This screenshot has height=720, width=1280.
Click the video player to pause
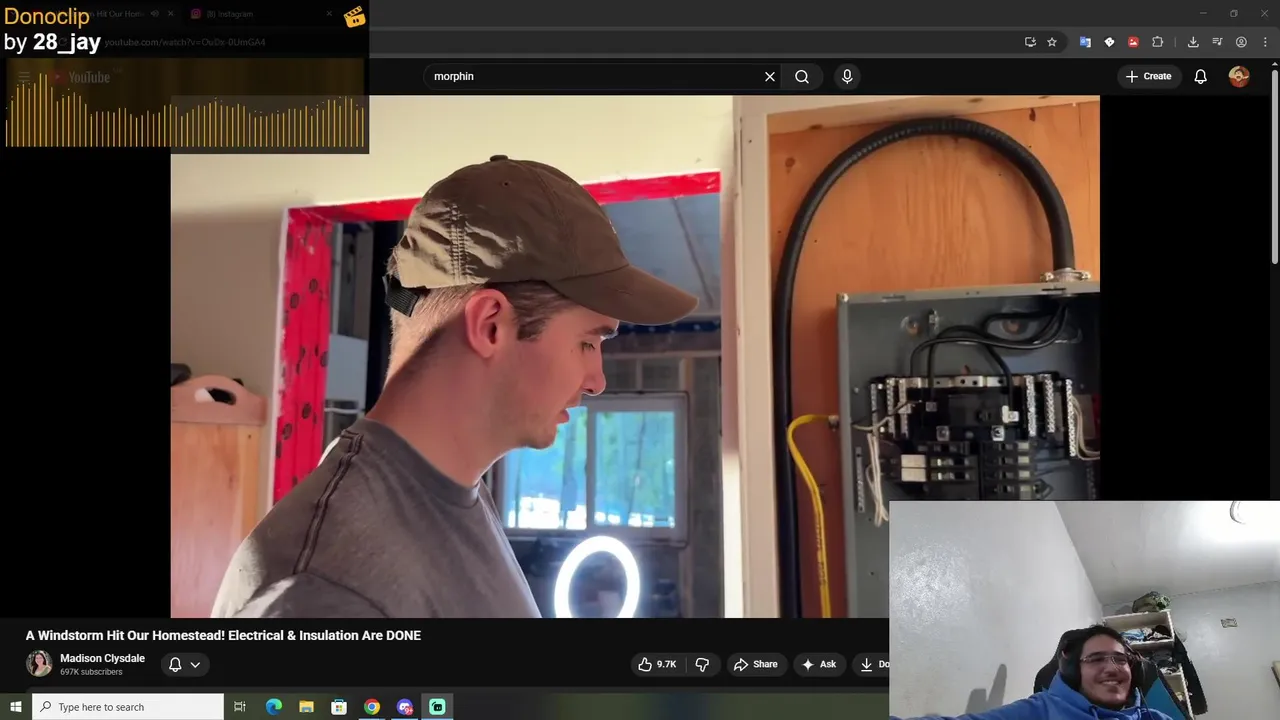tap(635, 356)
